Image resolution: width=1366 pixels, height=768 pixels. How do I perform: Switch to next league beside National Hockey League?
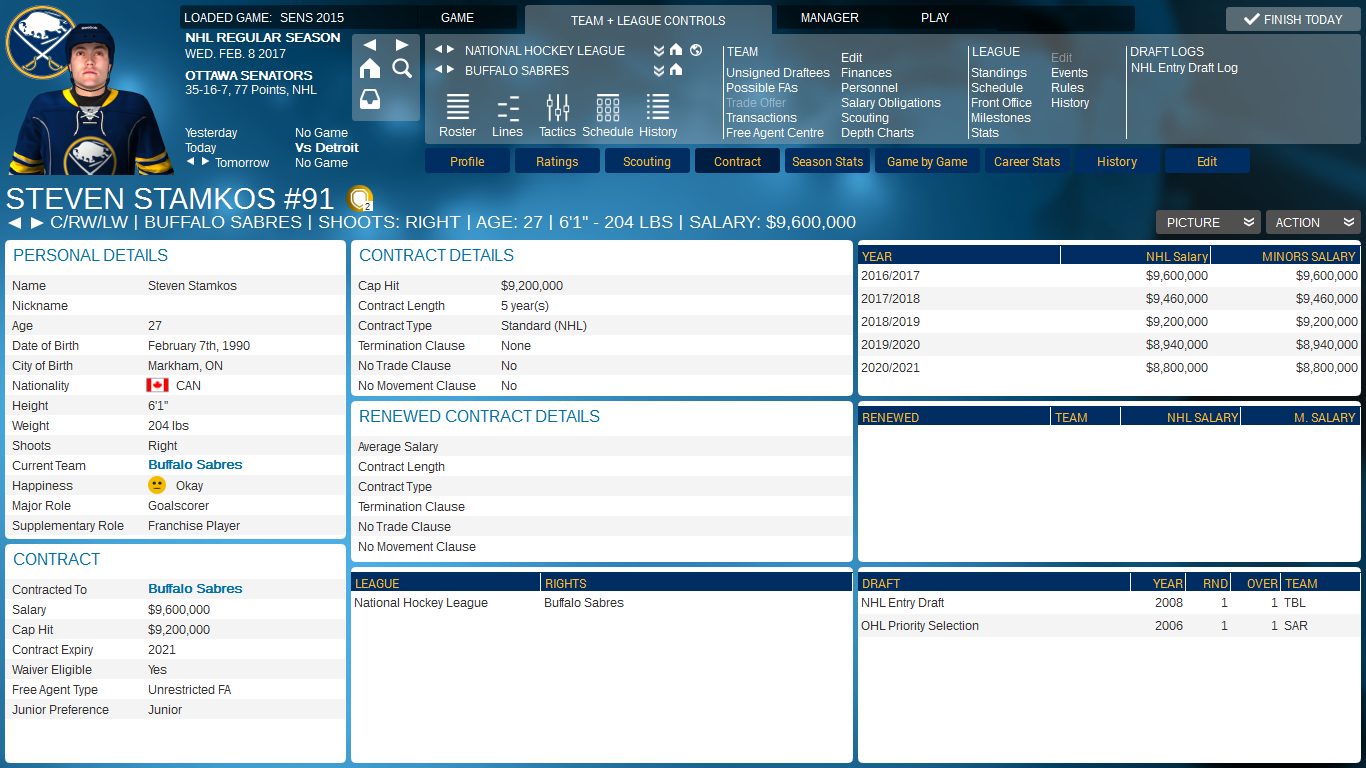pos(451,50)
